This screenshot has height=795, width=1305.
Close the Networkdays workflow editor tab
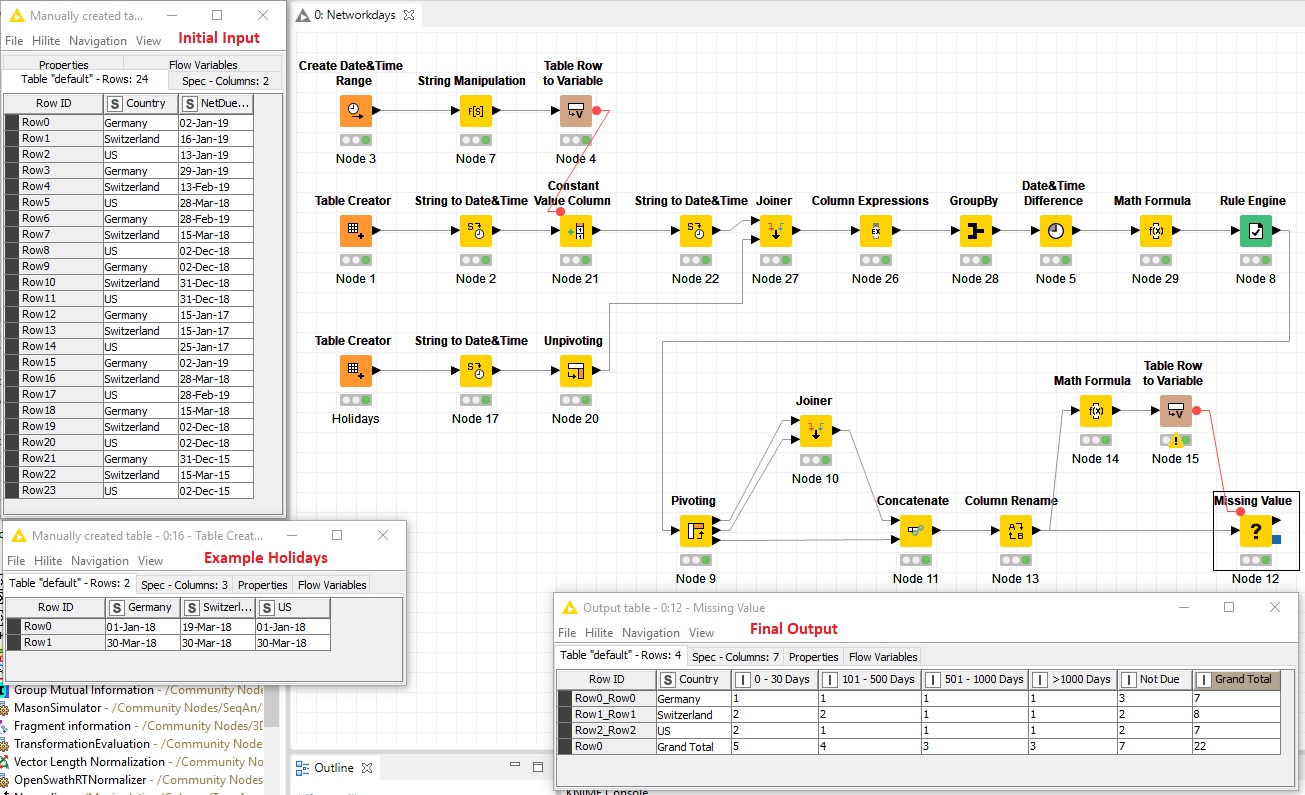coord(411,15)
